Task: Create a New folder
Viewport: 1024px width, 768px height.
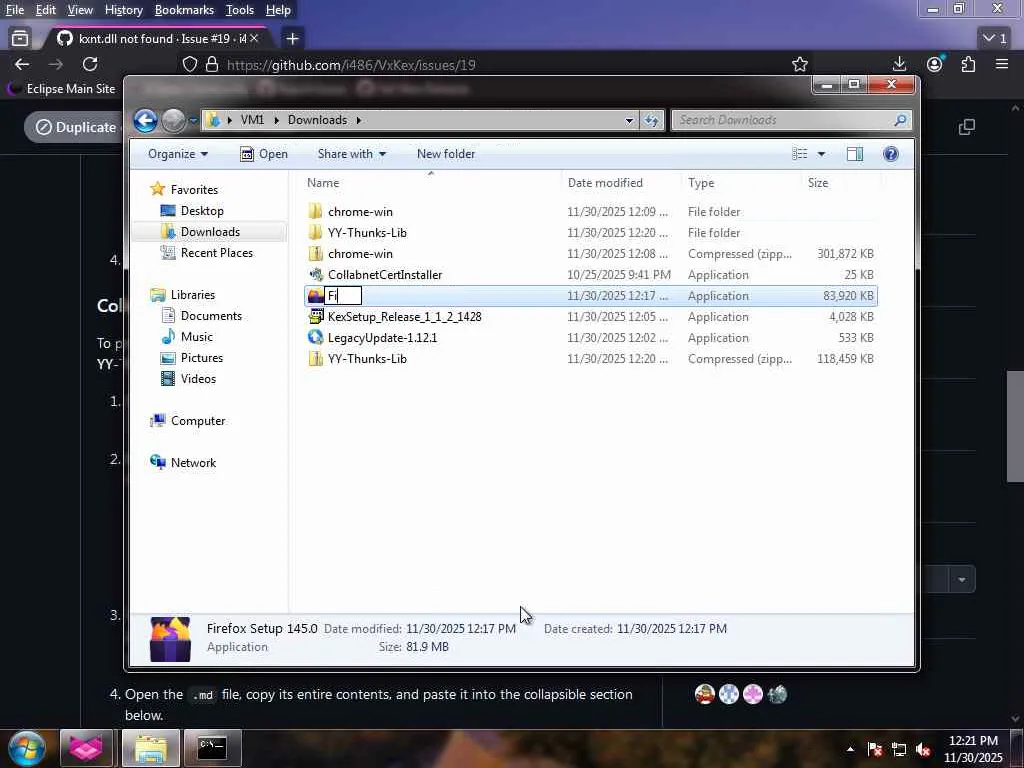Action: pos(446,154)
